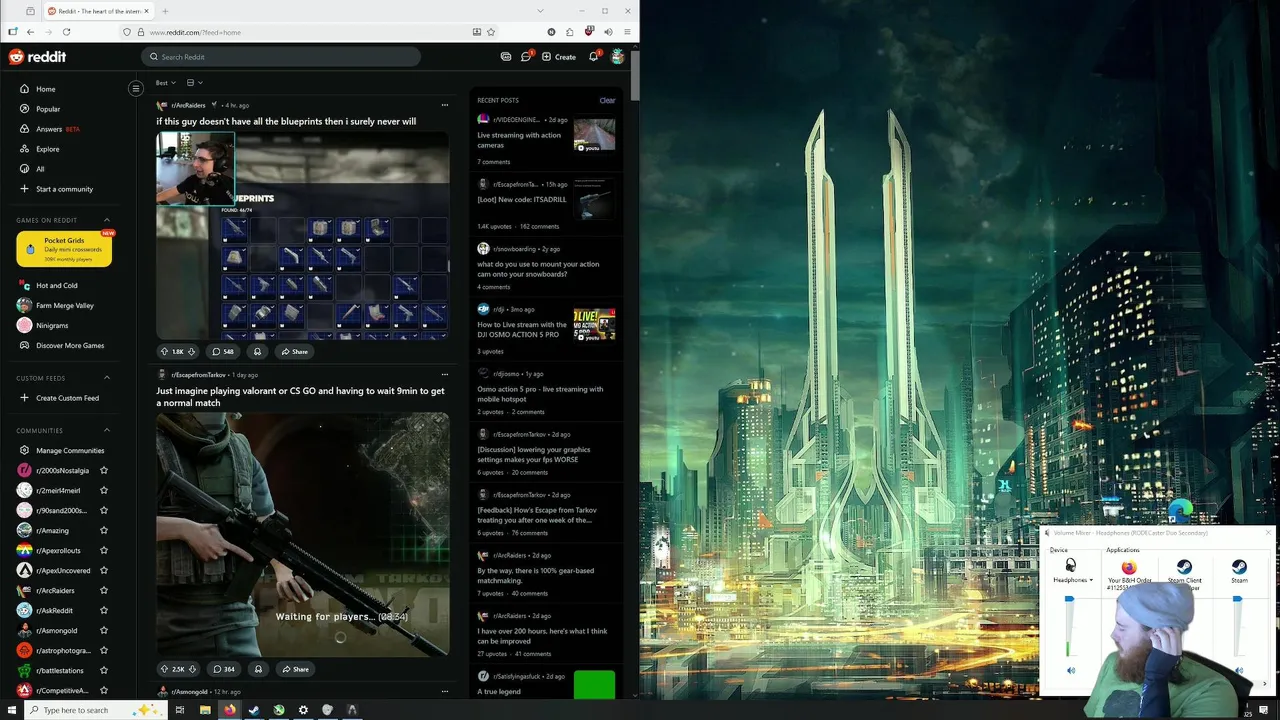Go back using browser back arrow

click(30, 32)
